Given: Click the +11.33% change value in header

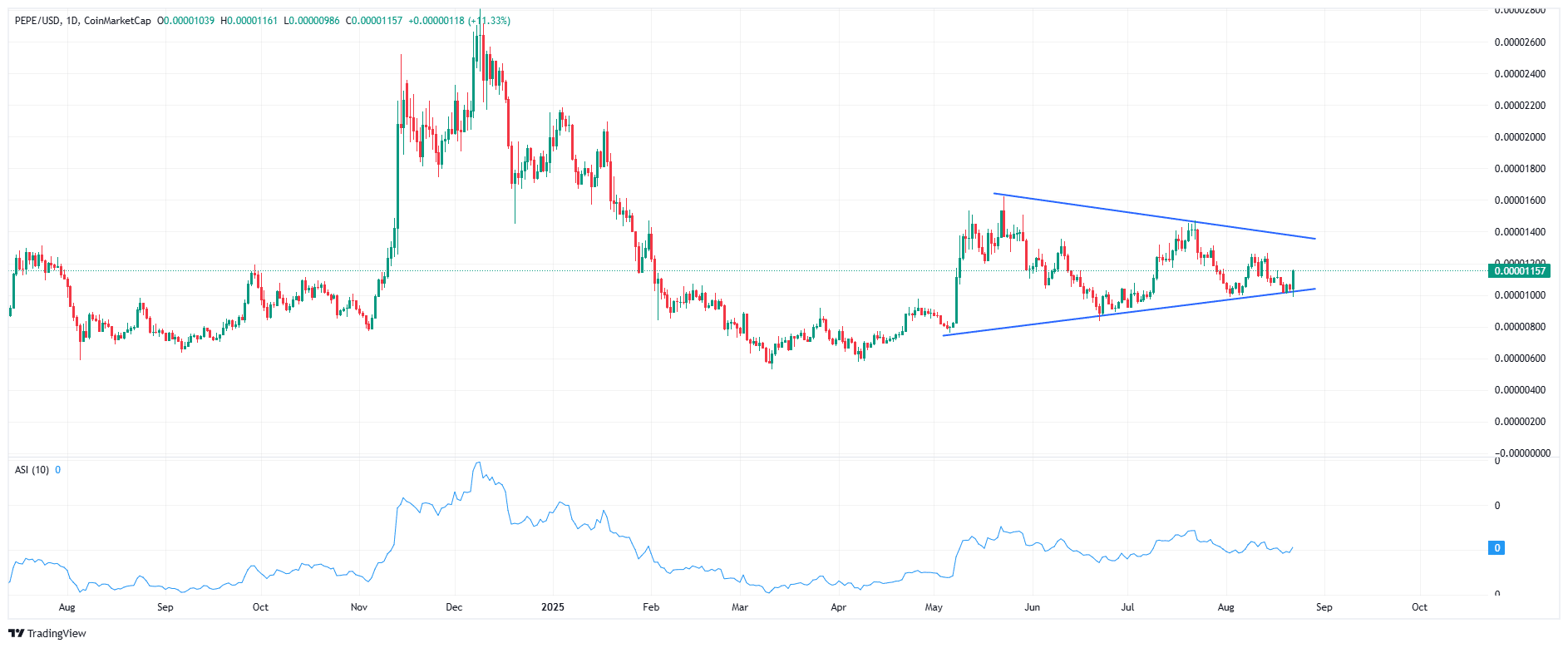Looking at the screenshot, I should click(x=489, y=21).
